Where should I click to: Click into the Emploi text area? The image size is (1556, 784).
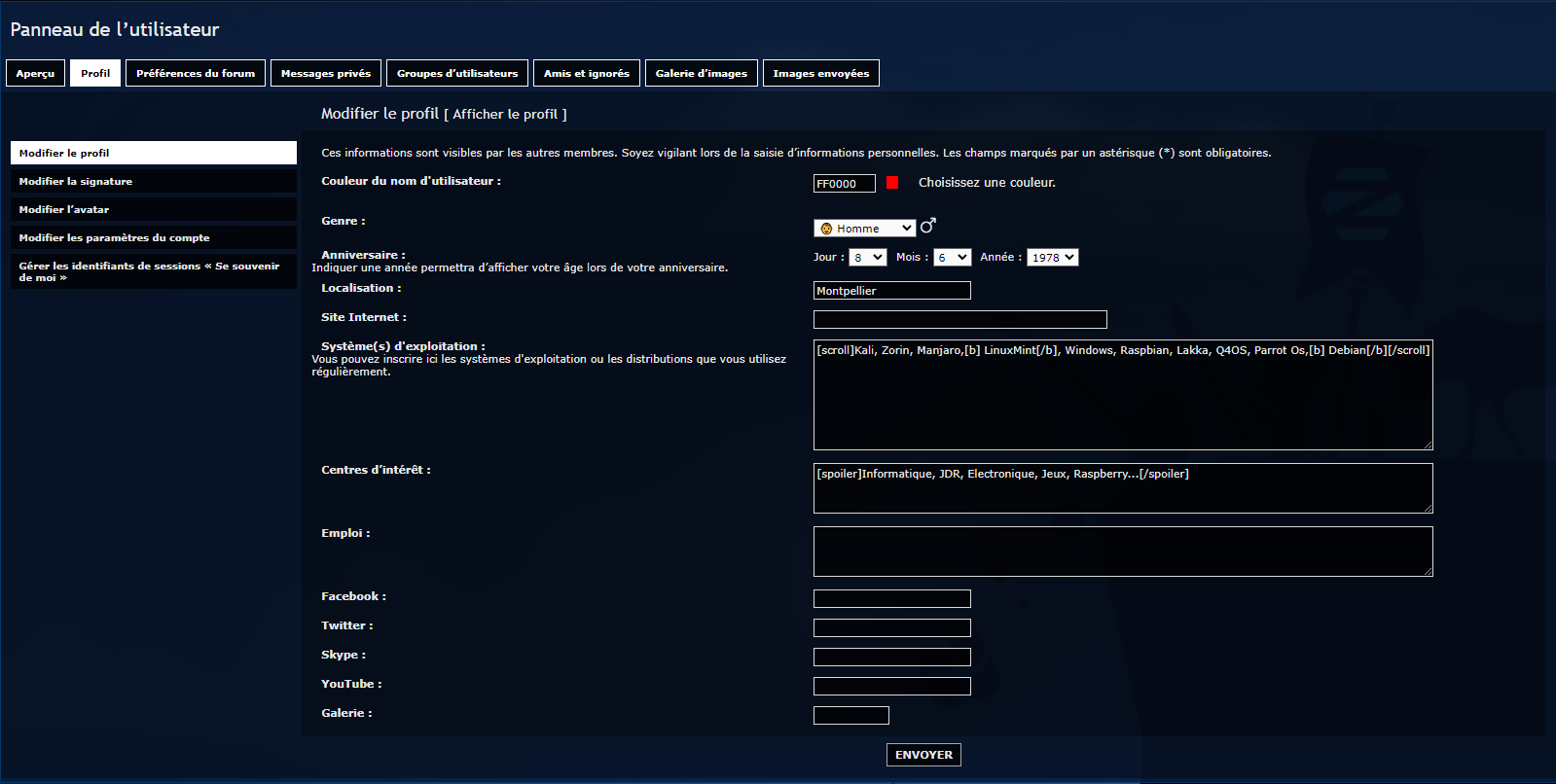pos(1122,552)
